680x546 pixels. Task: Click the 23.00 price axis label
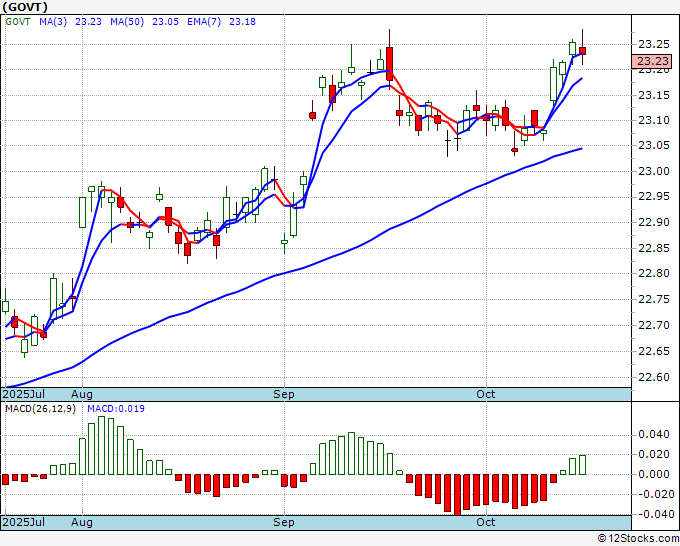click(x=654, y=171)
